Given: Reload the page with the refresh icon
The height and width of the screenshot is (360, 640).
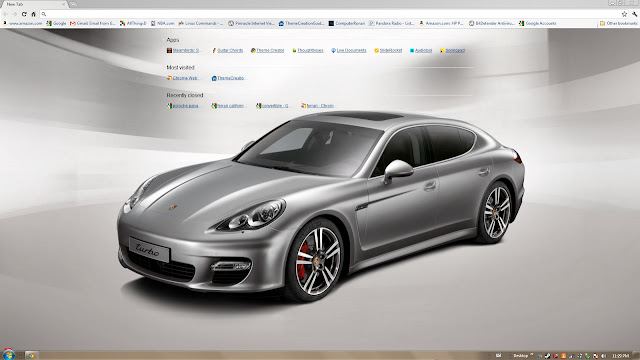Looking at the screenshot, I should [x=24, y=14].
